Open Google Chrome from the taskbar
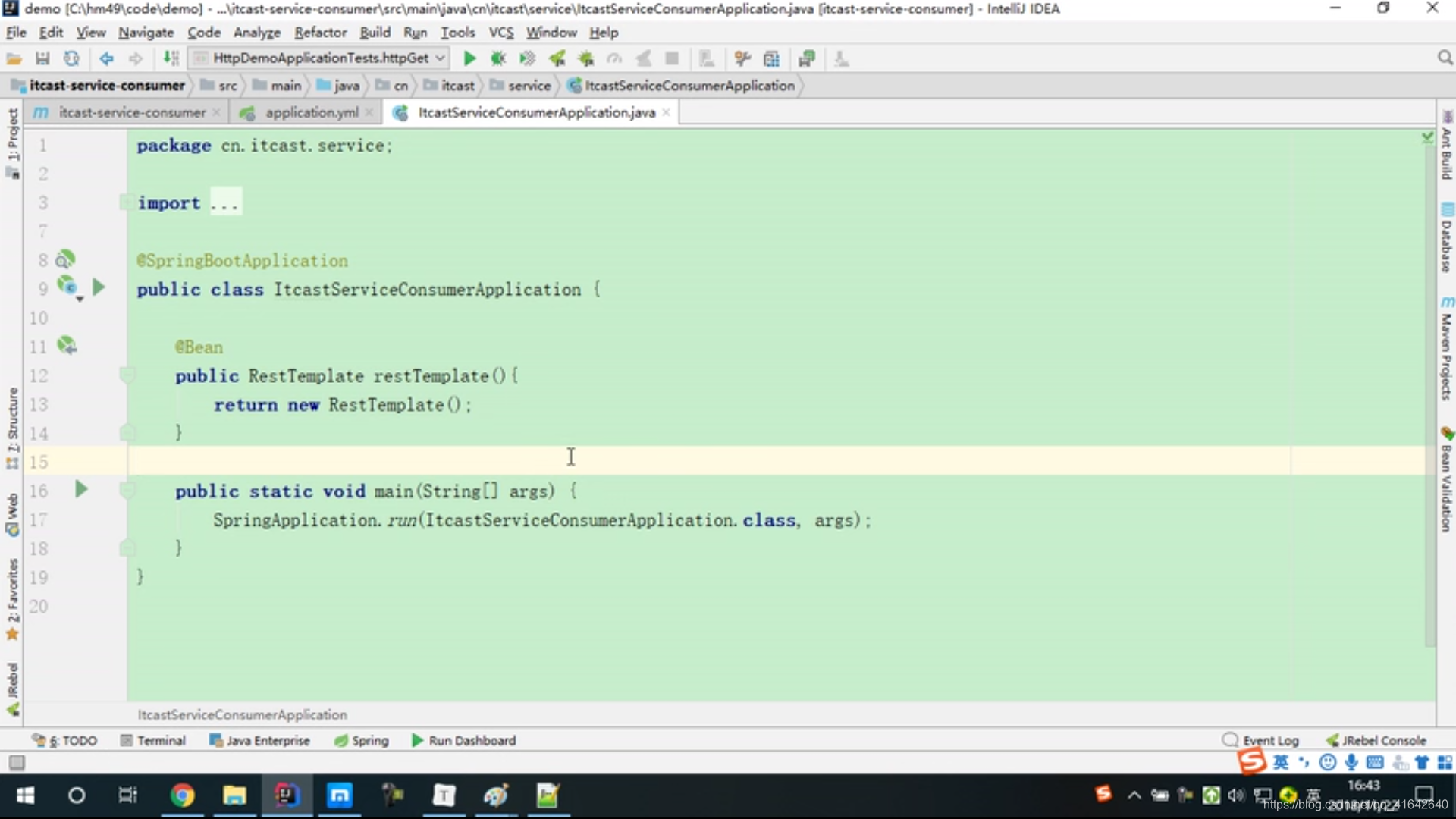 tap(182, 795)
